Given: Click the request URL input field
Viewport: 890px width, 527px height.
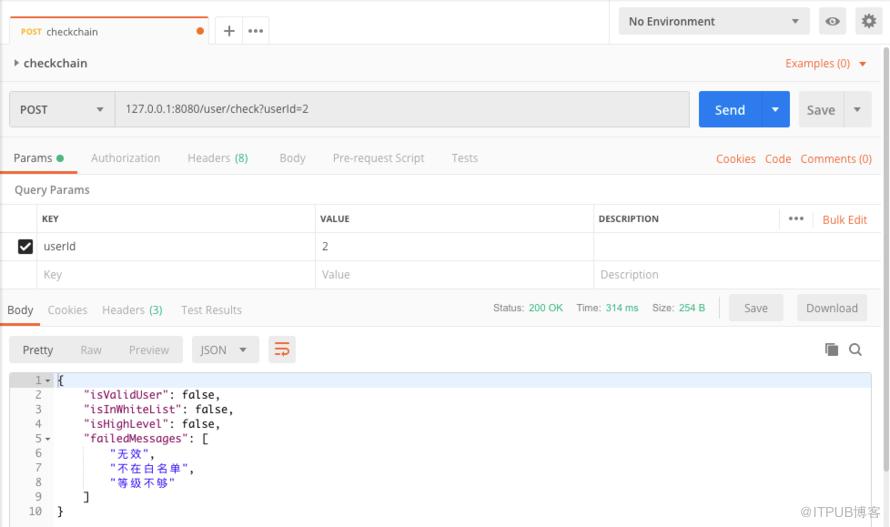Looking at the screenshot, I should pyautogui.click(x=402, y=109).
